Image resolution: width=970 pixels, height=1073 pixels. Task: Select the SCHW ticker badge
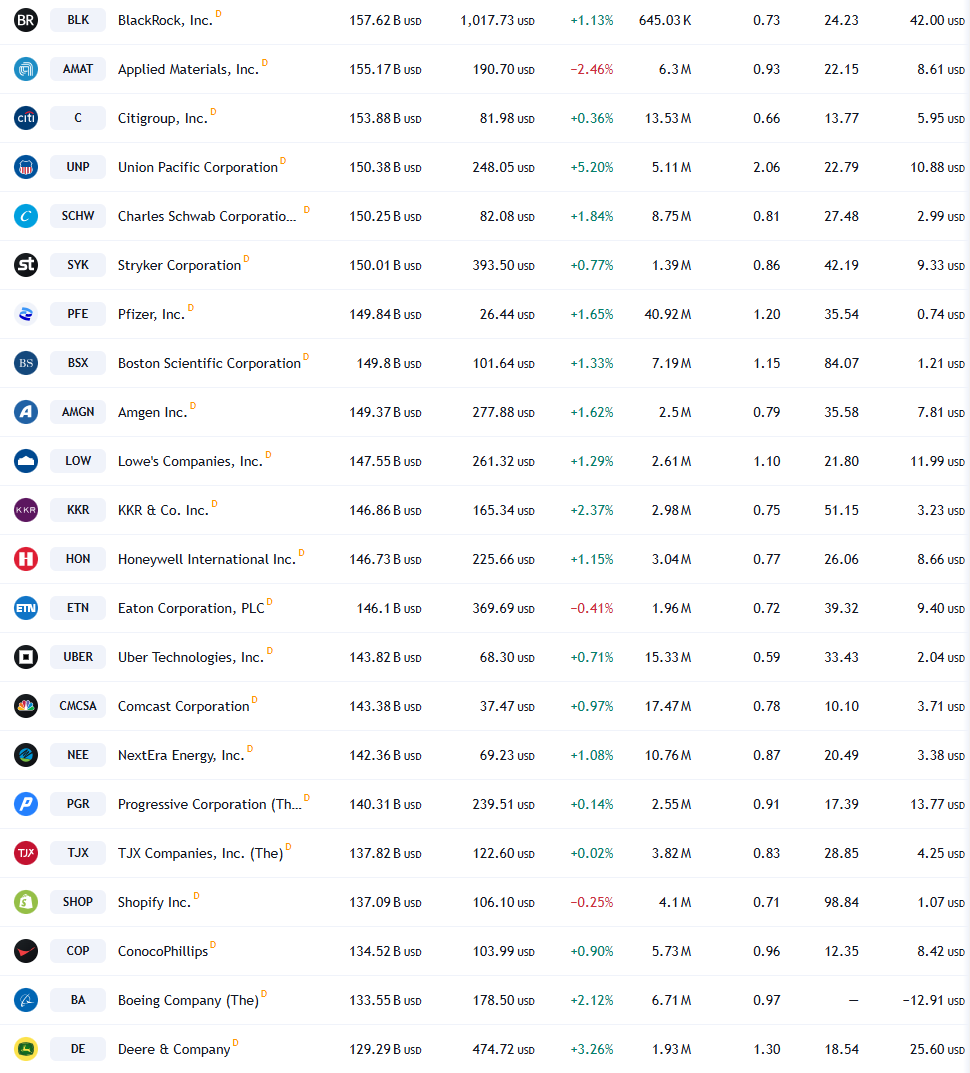point(78,216)
